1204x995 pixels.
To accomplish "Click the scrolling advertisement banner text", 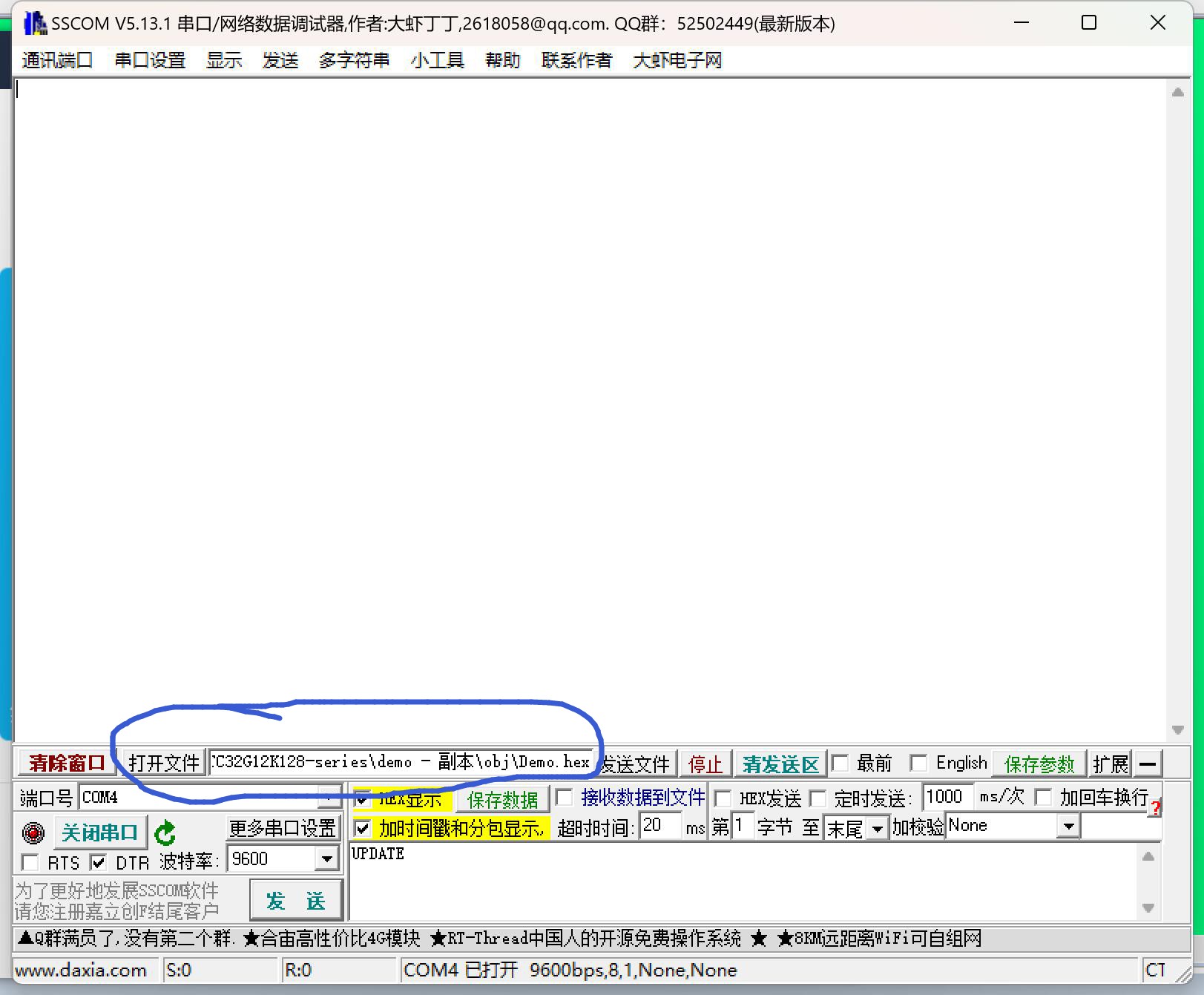I will point(499,939).
